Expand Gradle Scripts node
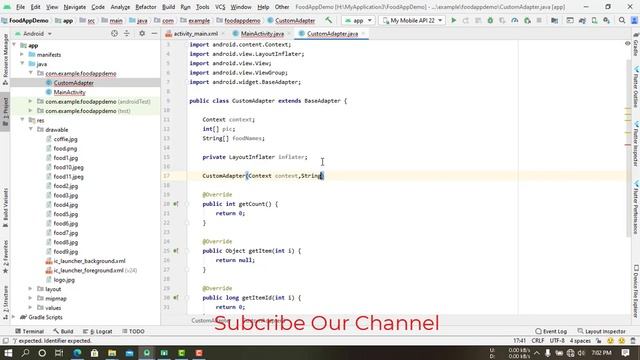Image resolution: width=640 pixels, height=360 pixels. pyautogui.click(x=13, y=317)
